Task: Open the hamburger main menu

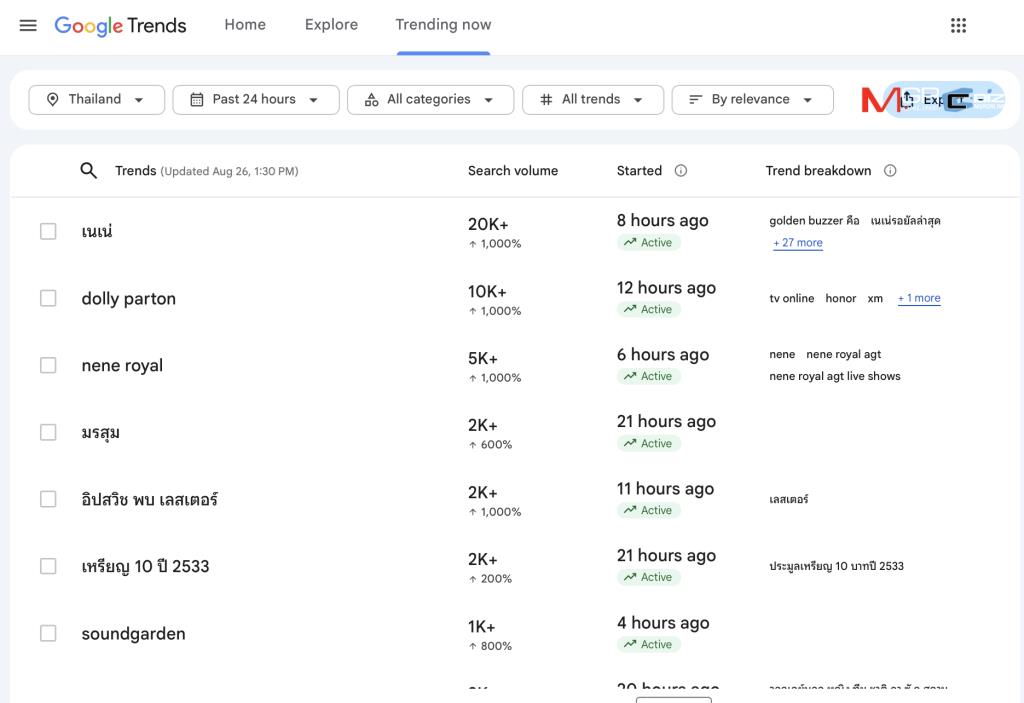Action: tap(28, 25)
